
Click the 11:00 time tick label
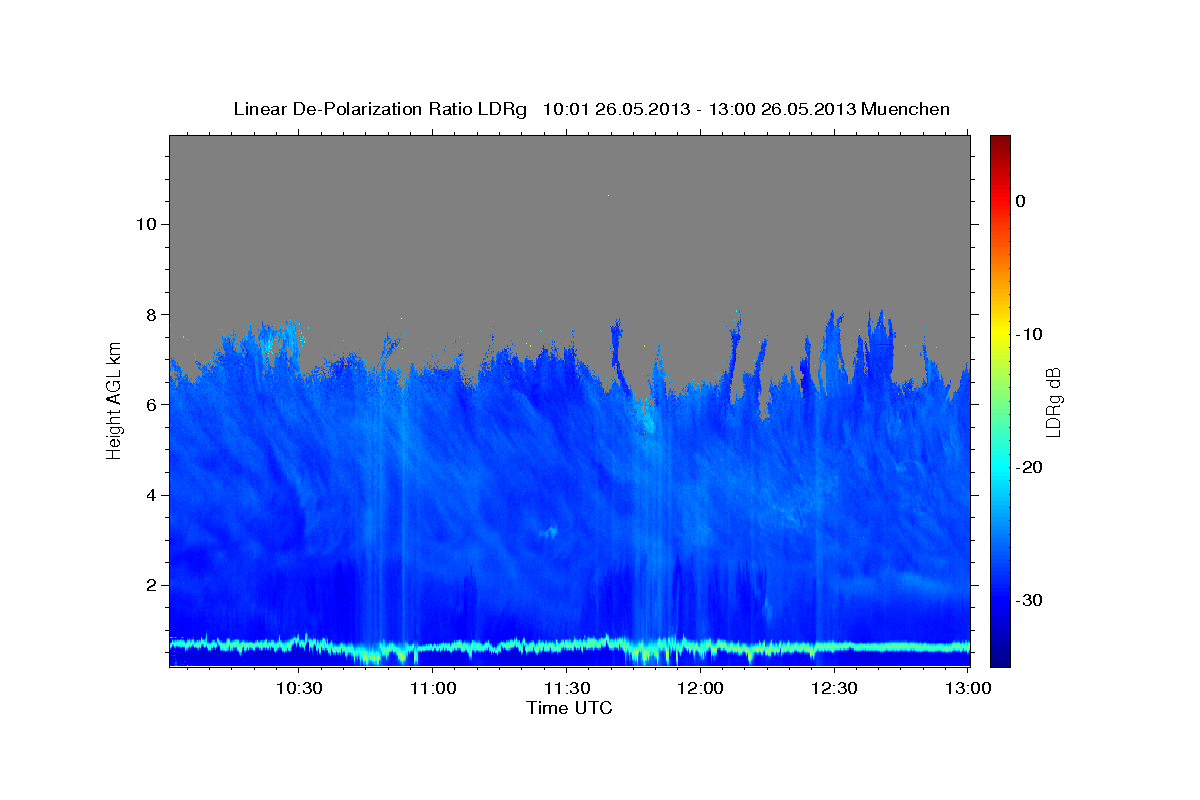[x=433, y=688]
